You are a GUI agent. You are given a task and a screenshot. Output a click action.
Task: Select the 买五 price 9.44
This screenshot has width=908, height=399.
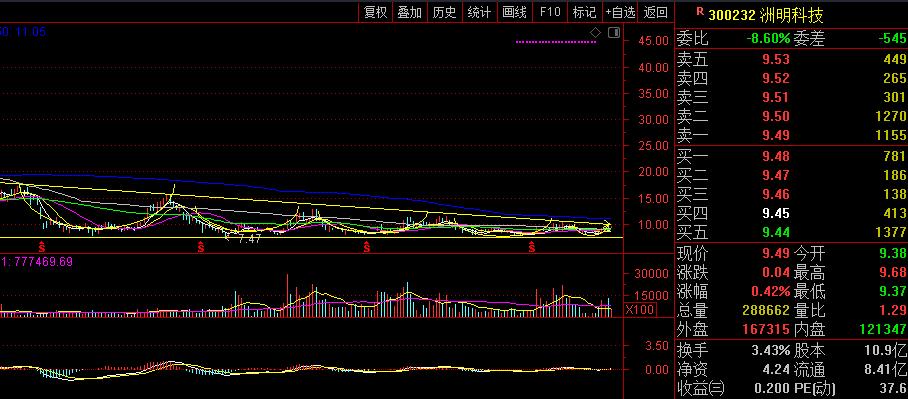(776, 233)
